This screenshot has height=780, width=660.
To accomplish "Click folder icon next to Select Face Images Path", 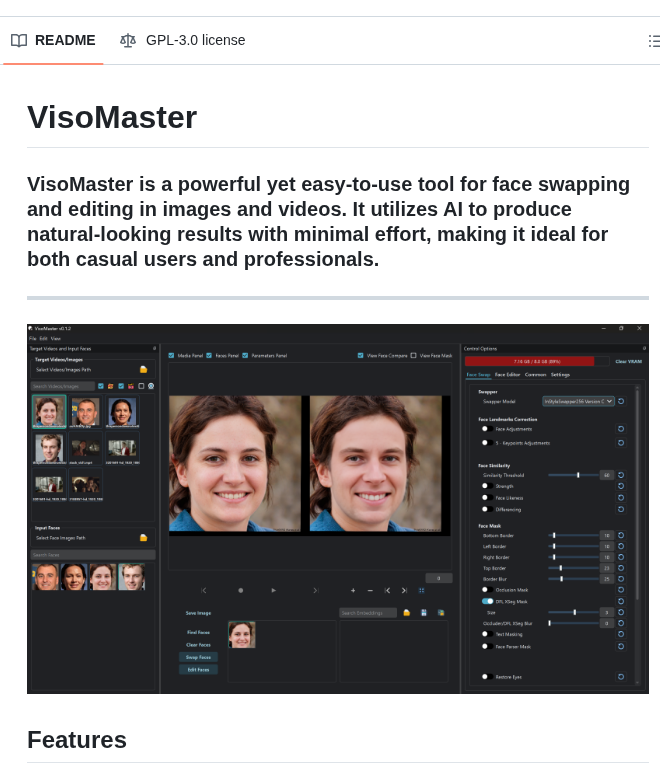I will pyautogui.click(x=144, y=538).
